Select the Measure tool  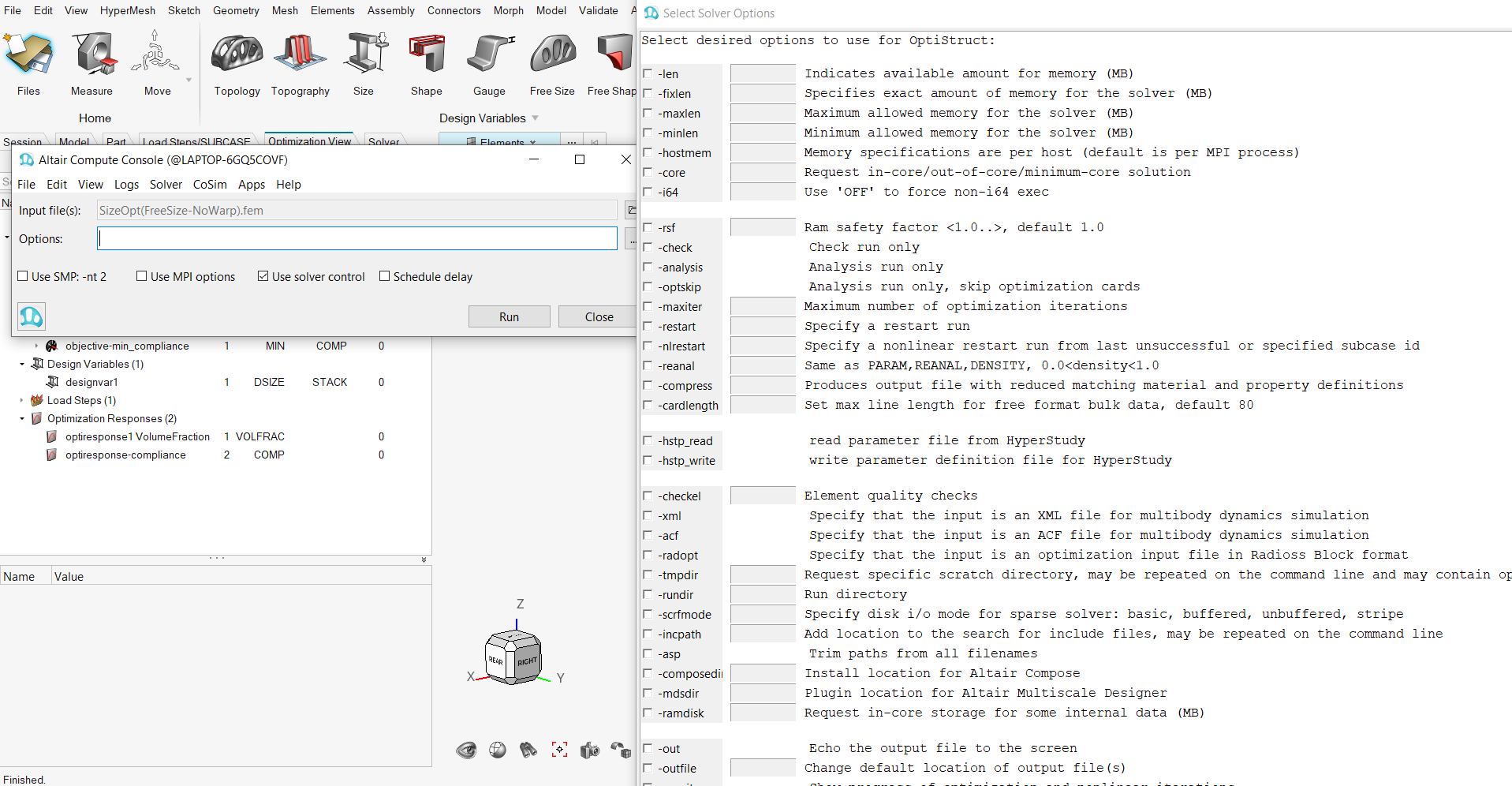(91, 63)
